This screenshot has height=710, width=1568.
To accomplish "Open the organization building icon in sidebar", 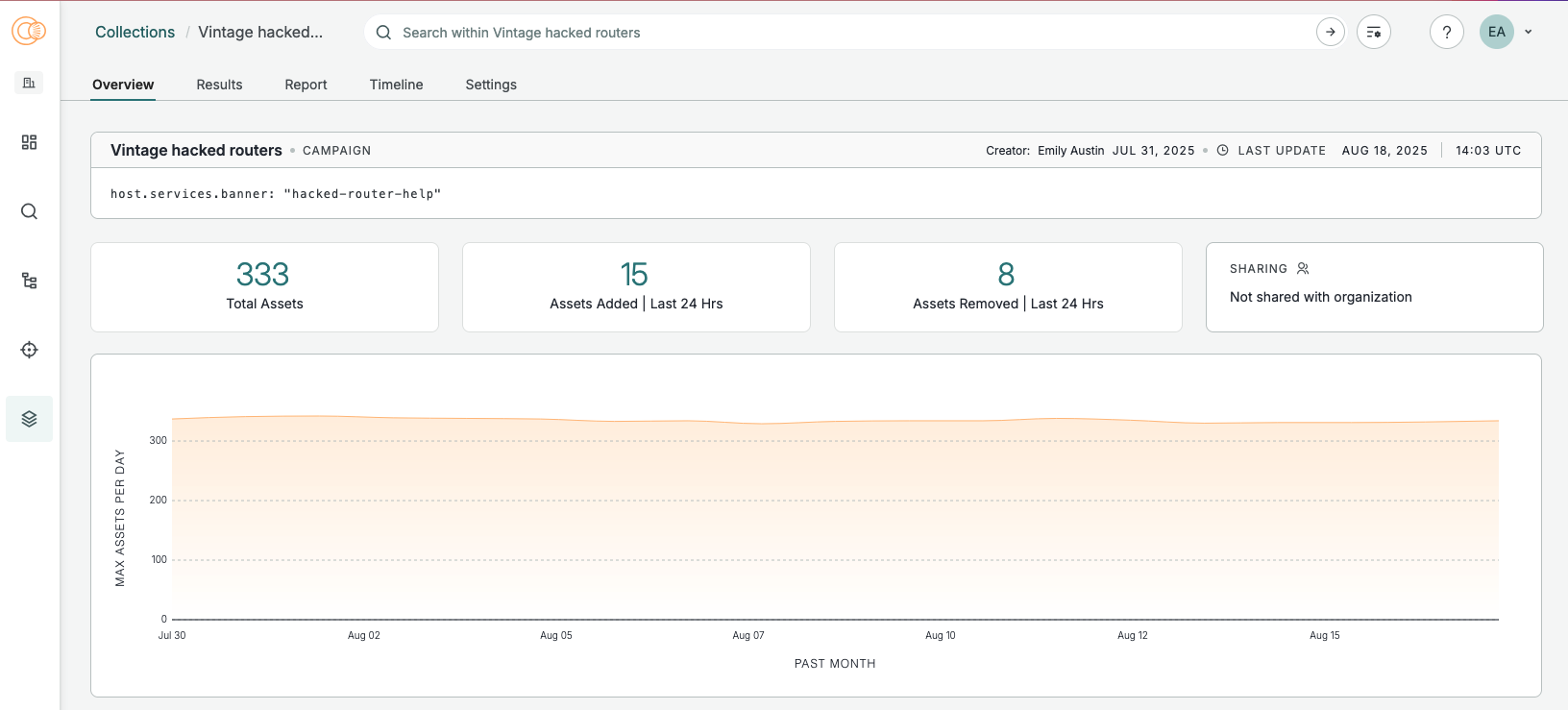I will (29, 83).
